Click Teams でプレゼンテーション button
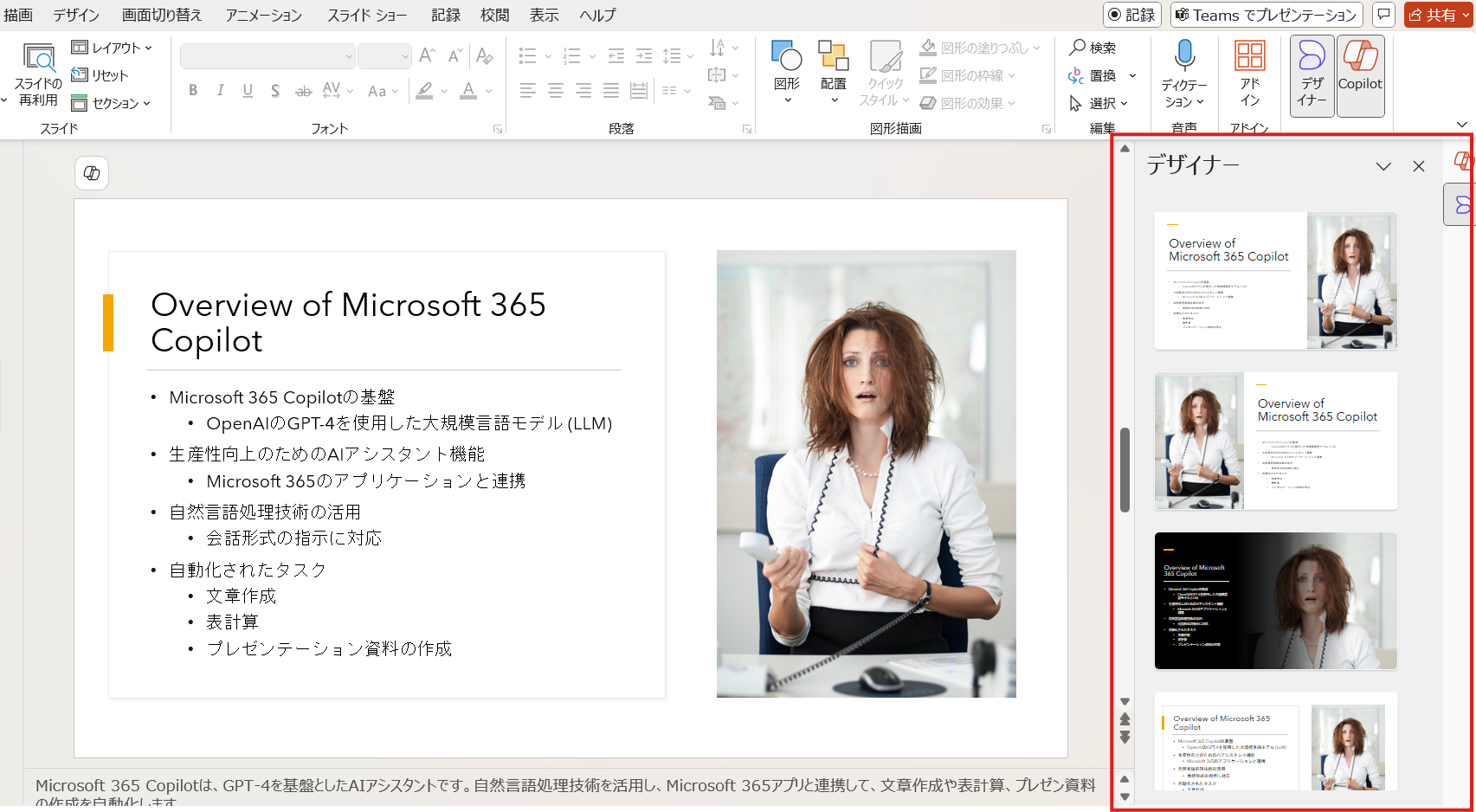 1267,15
